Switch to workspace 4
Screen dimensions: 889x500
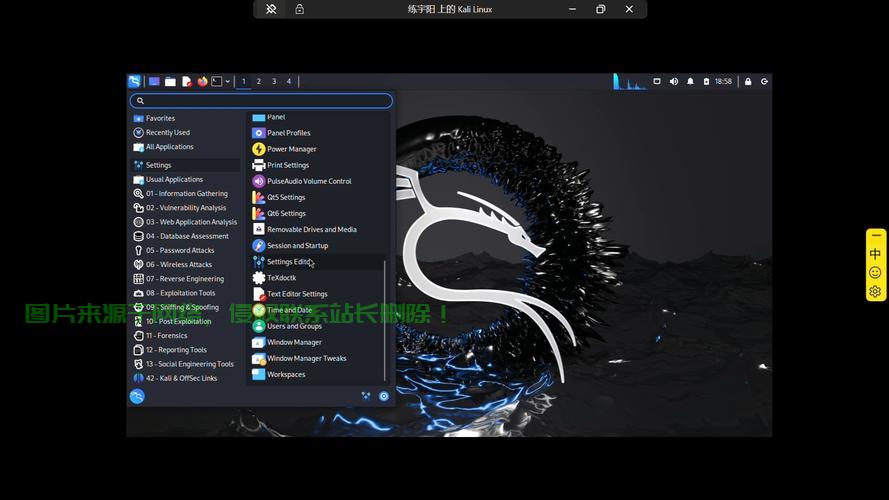click(x=289, y=82)
